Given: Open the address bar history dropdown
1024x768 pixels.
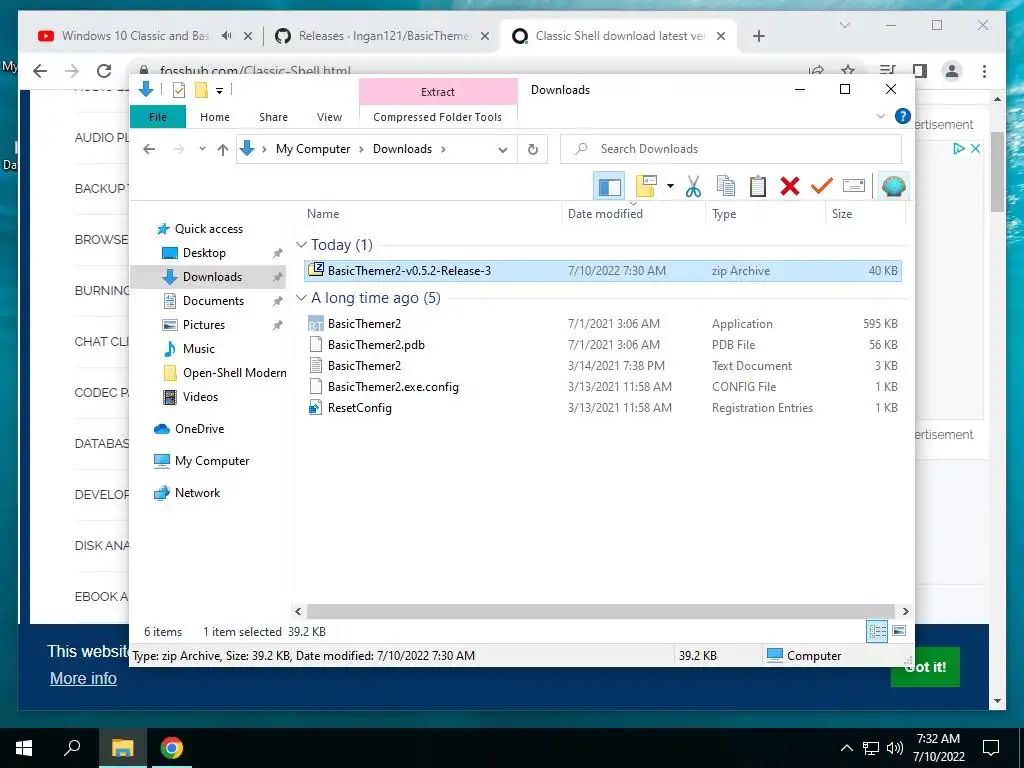Looking at the screenshot, I should [x=502, y=150].
